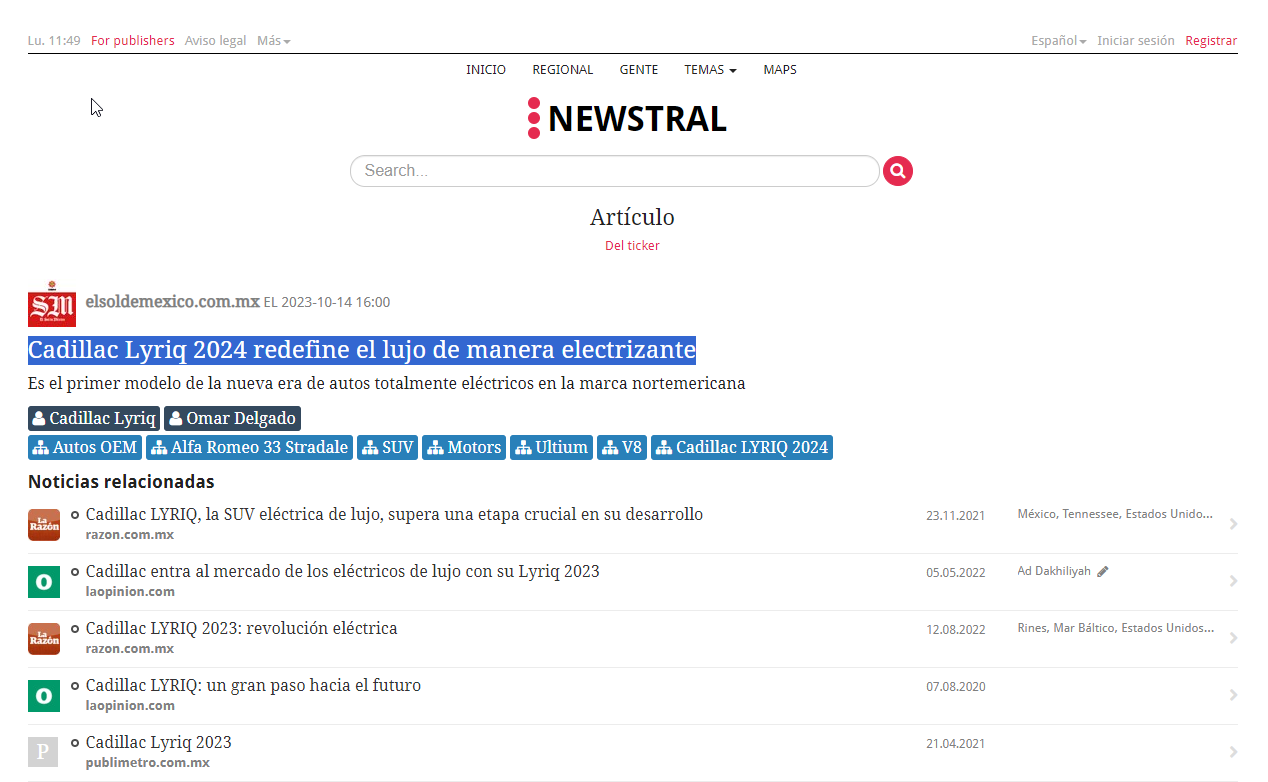Click the date 07.08.2020
This screenshot has width=1268, height=782.
pyautogui.click(x=955, y=687)
